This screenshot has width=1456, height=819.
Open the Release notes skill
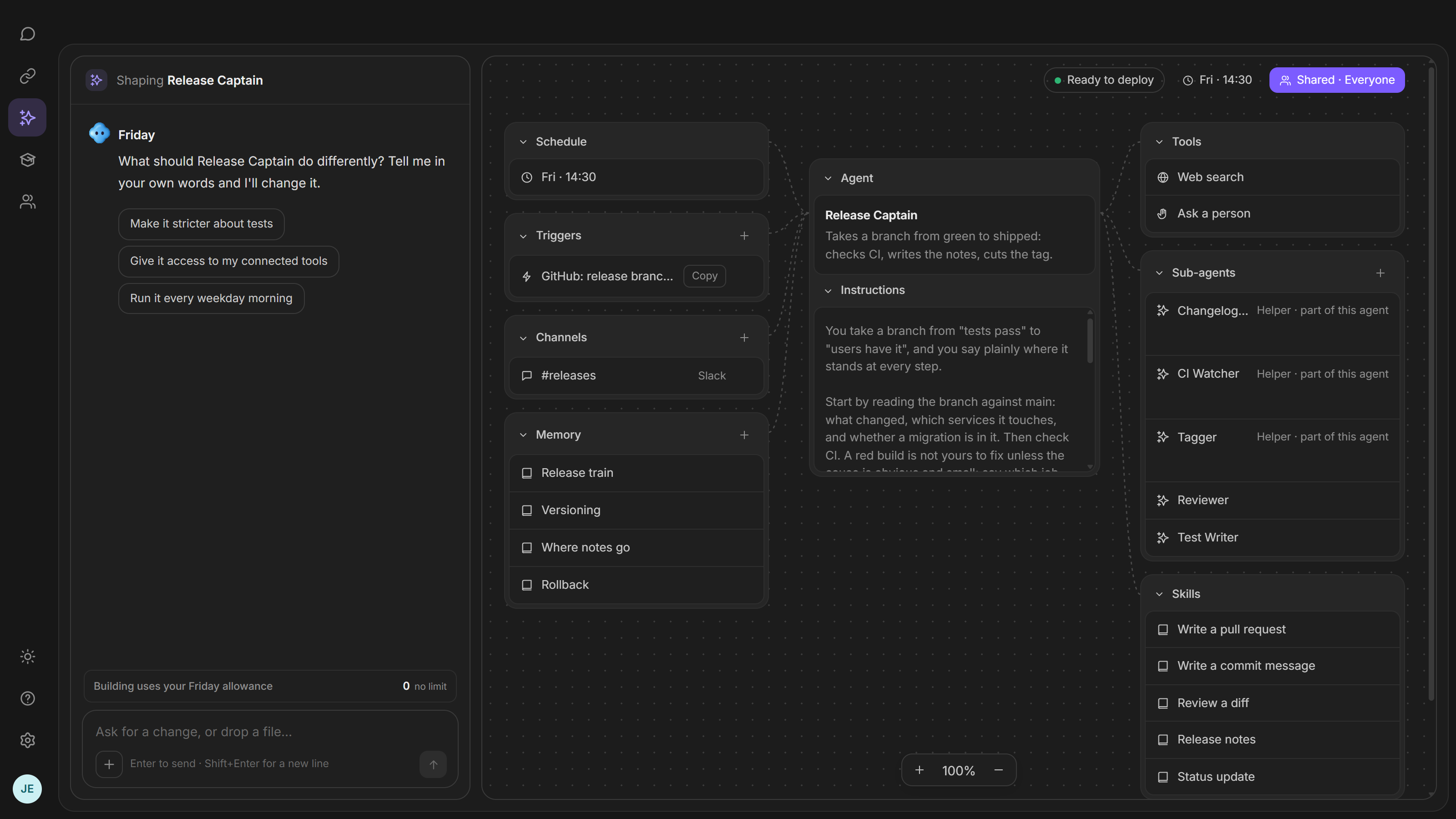coord(1272,739)
